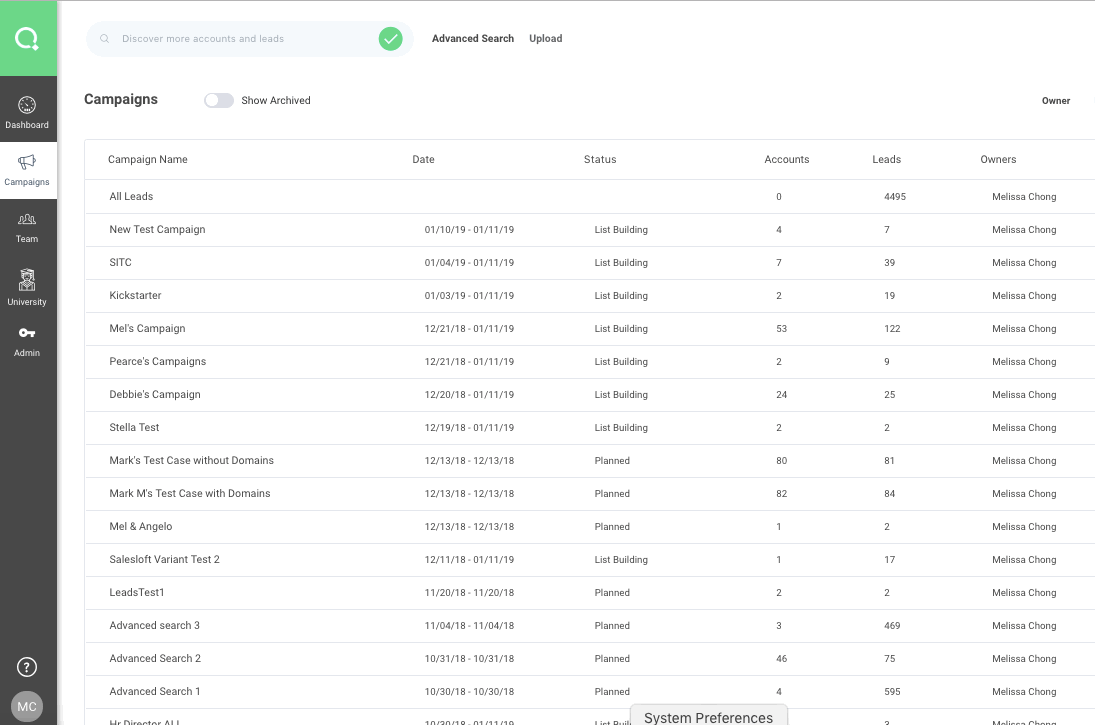Open the Owner filter dropdown

[1056, 100]
